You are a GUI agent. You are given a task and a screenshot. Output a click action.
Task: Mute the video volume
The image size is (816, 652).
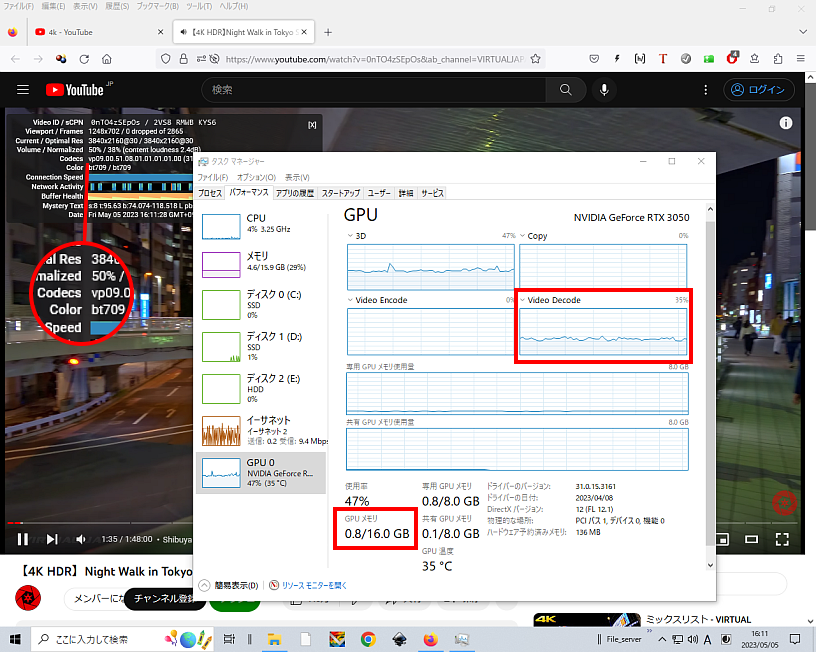pyautogui.click(x=80, y=539)
